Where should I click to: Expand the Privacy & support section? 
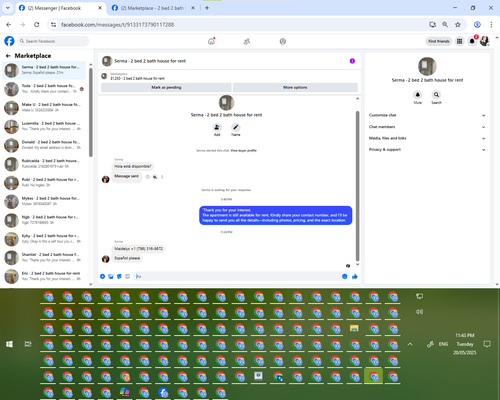coord(427,150)
